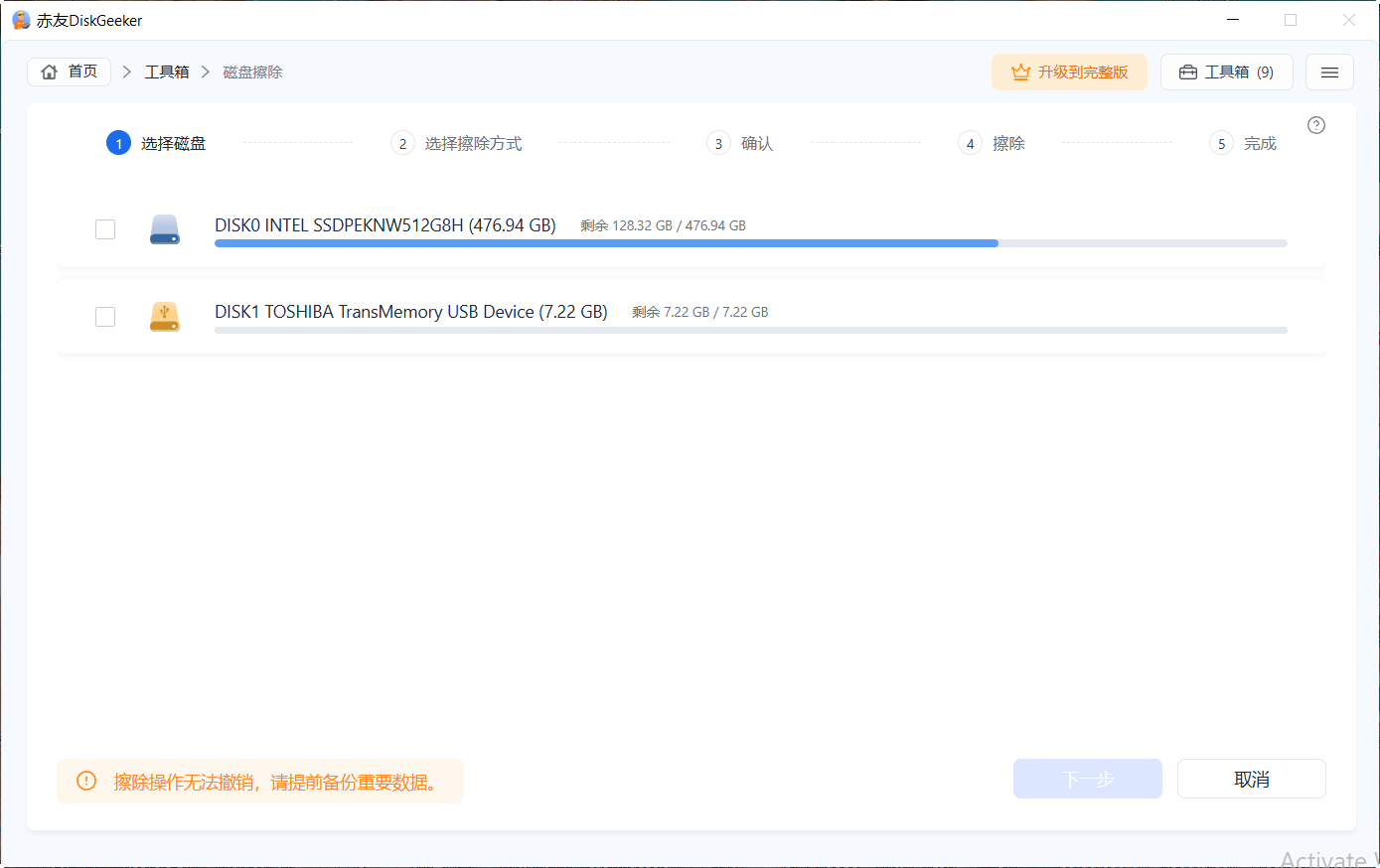Image resolution: width=1380 pixels, height=868 pixels.
Task: Click the DISK0 INTEL hard drive icon
Action: tap(165, 229)
